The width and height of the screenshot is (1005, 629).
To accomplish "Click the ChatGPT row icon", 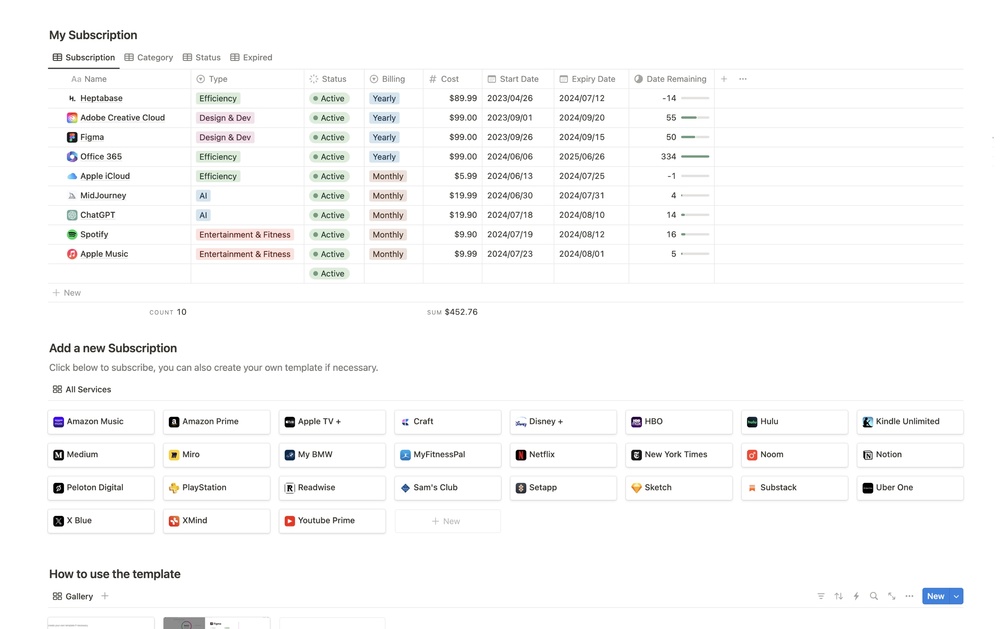I will [72, 215].
